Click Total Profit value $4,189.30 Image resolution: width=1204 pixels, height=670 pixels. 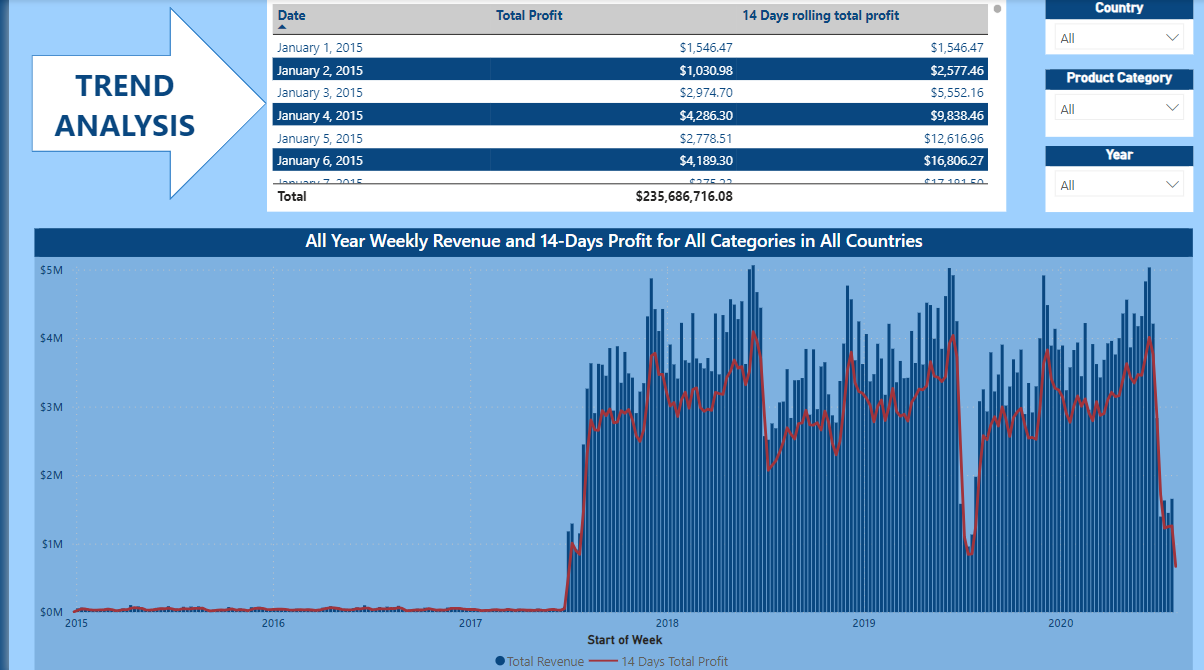click(x=706, y=161)
